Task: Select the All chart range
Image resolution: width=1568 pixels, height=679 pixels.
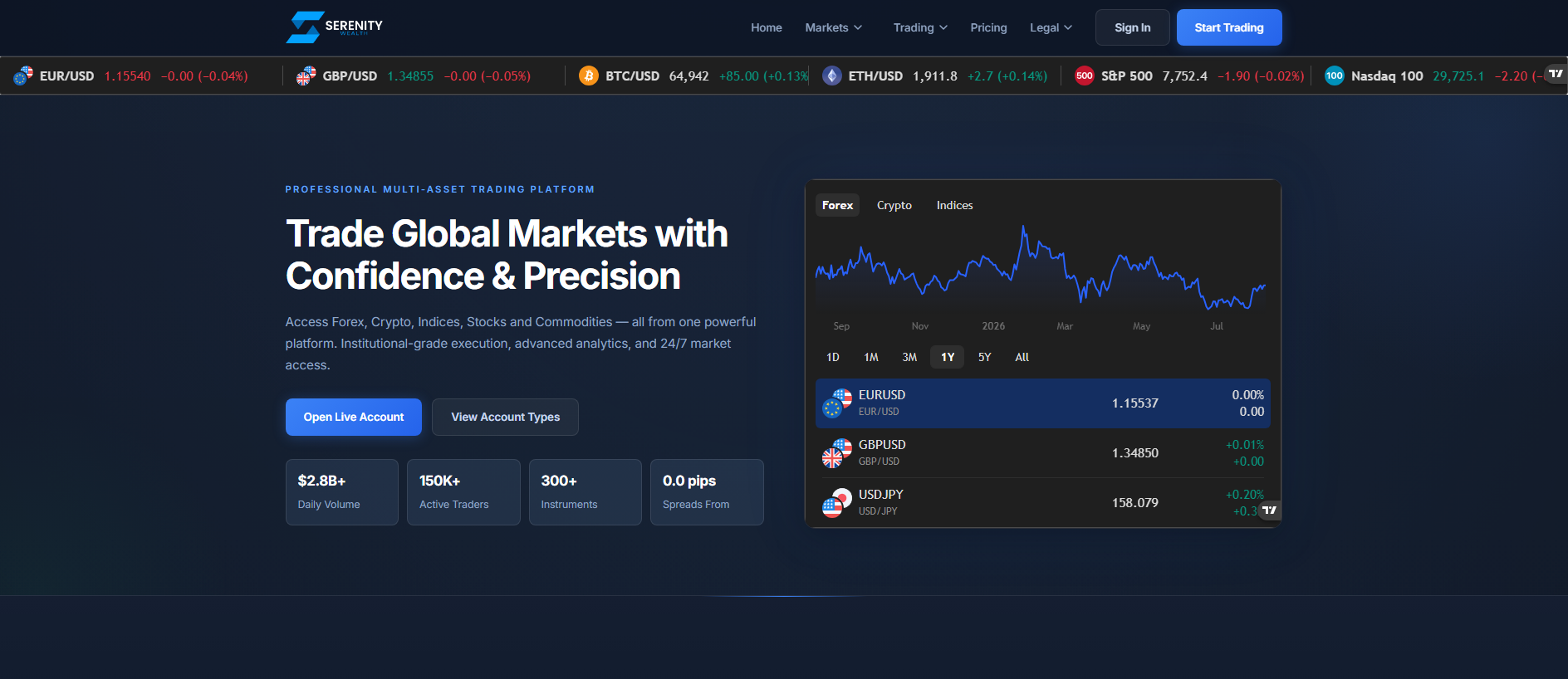Action: (1022, 357)
